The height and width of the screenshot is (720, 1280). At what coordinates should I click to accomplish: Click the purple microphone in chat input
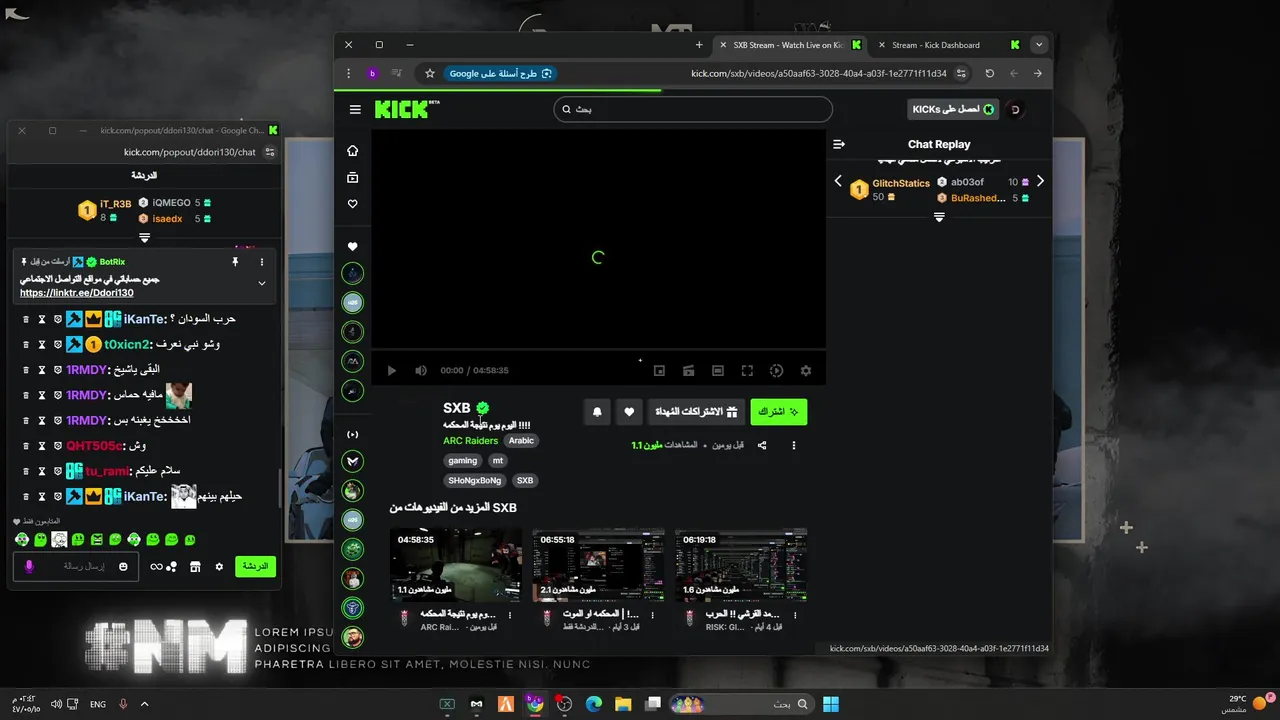click(29, 566)
